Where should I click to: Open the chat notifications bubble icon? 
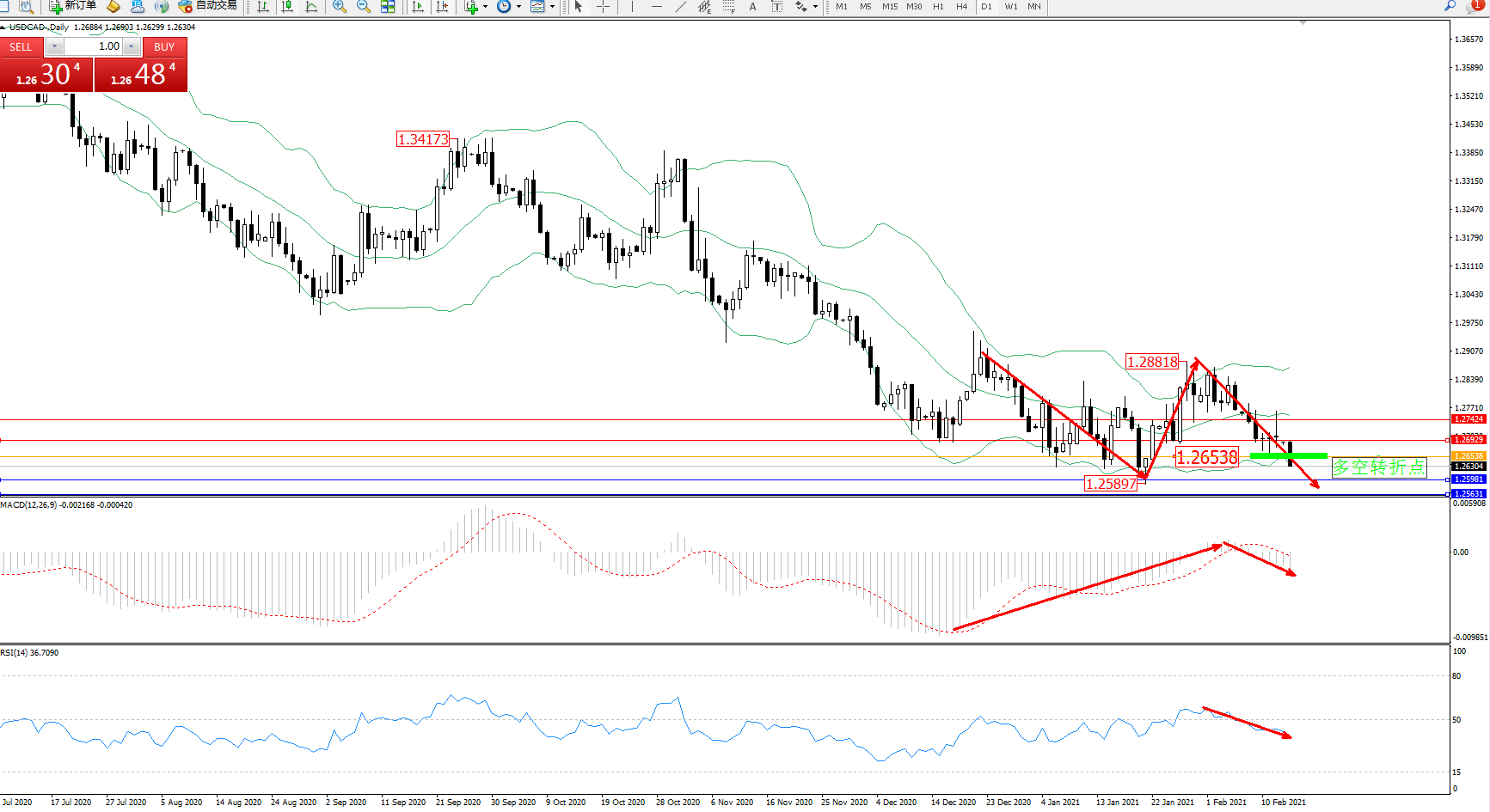click(1475, 6)
